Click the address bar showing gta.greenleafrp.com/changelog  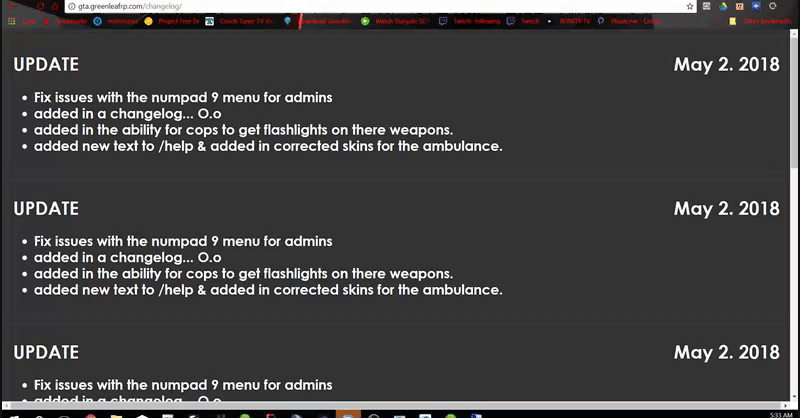click(x=380, y=6)
